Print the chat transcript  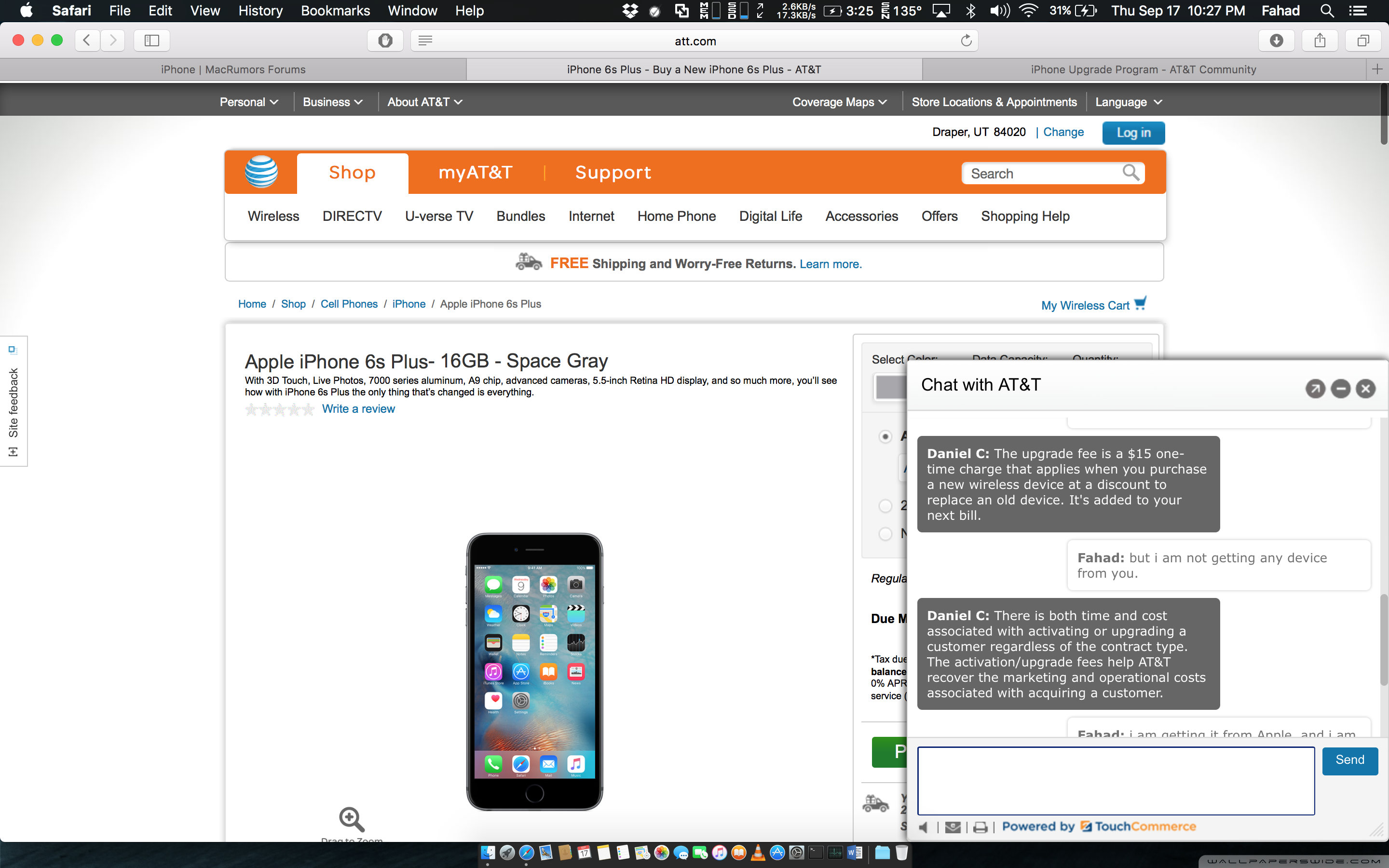[980, 827]
